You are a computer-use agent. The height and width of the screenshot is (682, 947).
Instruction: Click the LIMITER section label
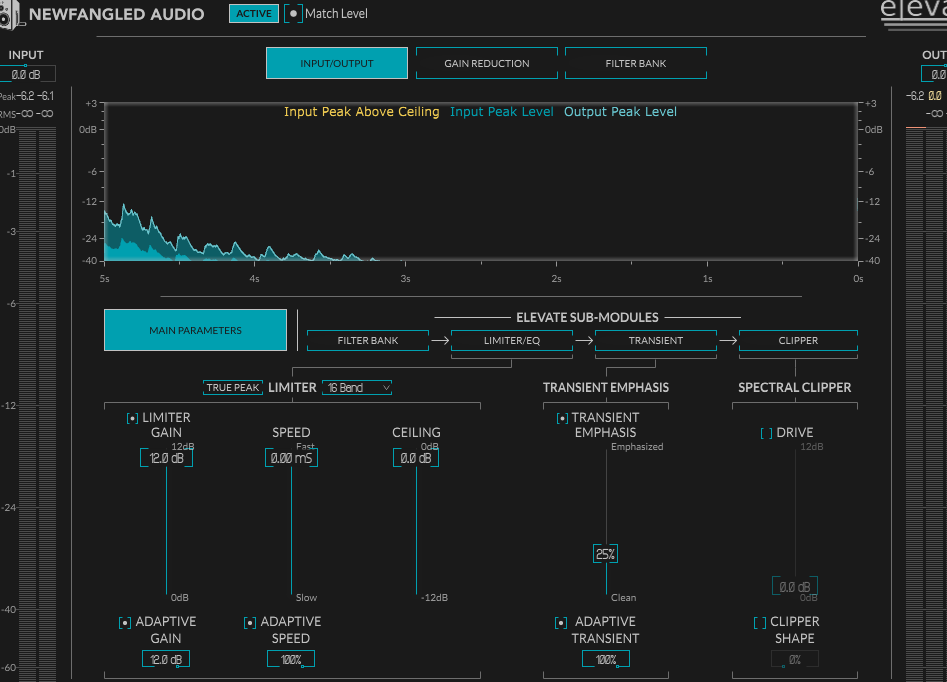point(292,387)
